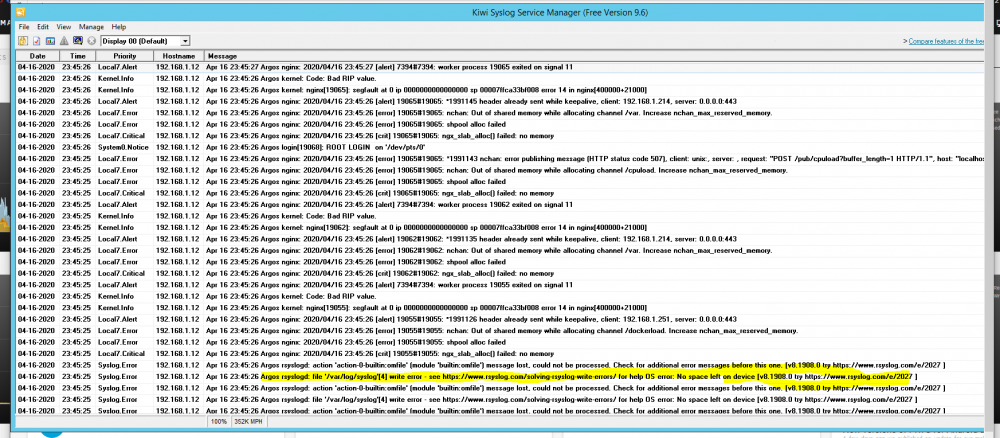The height and width of the screenshot is (438, 1000).
Task: Select the worker process 19065 exited message
Action: [389, 67]
